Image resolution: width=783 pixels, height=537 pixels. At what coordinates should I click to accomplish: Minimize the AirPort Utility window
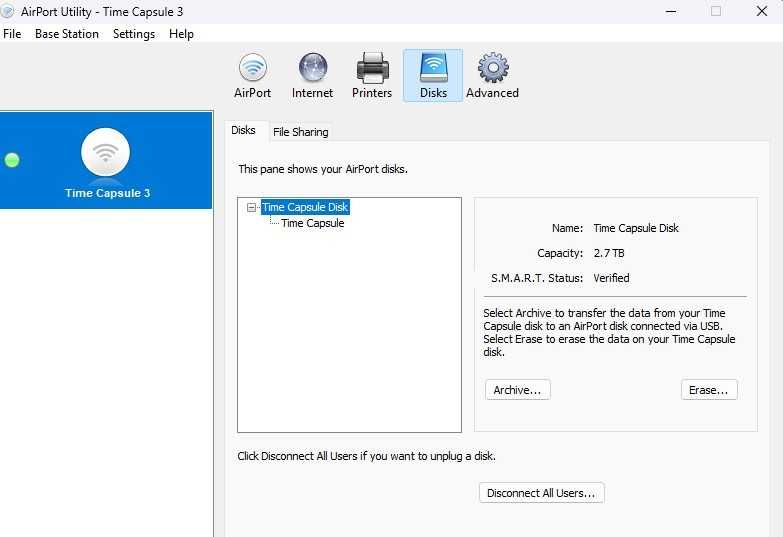(x=671, y=11)
